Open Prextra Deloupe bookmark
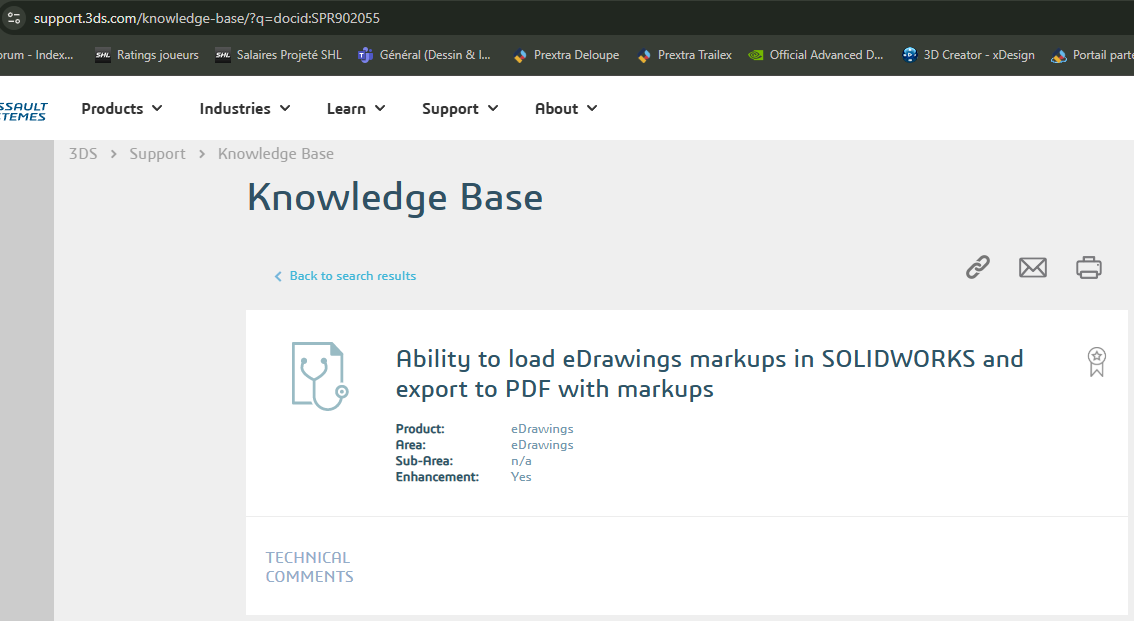The width and height of the screenshot is (1134, 621). coord(566,55)
